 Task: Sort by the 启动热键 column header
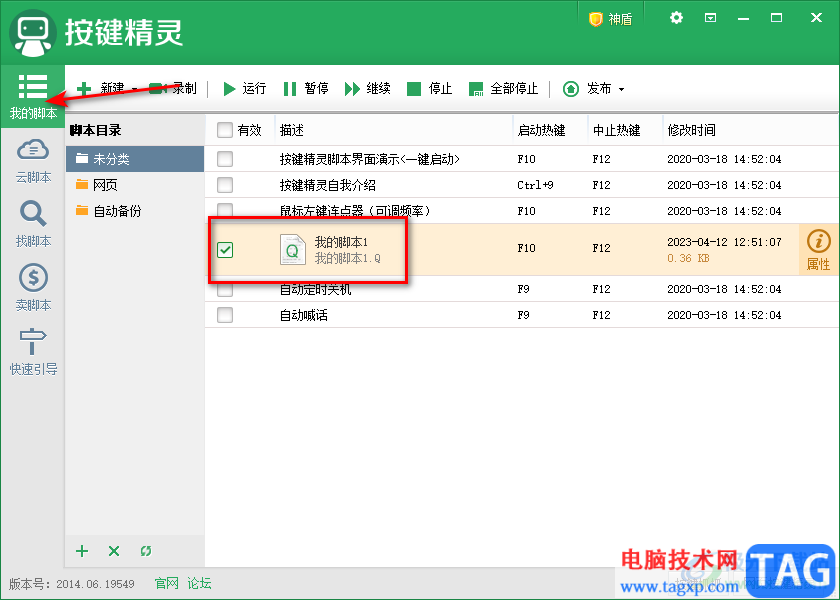click(x=550, y=130)
